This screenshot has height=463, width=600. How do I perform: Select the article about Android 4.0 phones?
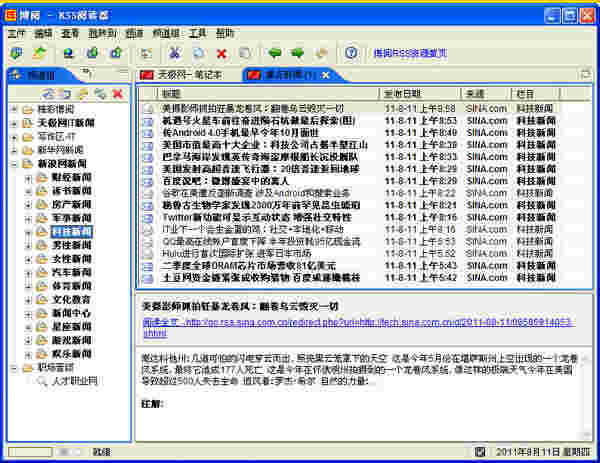pyautogui.click(x=364, y=133)
